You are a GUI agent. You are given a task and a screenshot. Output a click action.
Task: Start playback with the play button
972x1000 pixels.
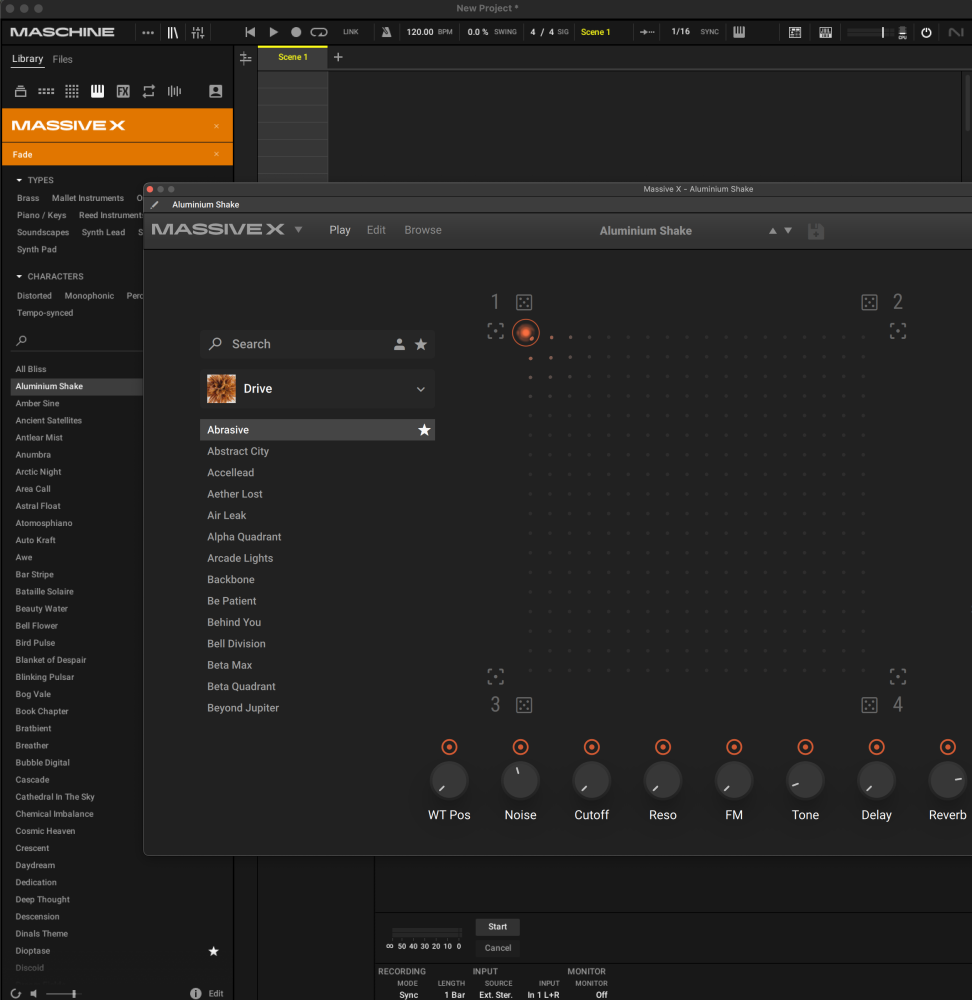click(x=274, y=32)
